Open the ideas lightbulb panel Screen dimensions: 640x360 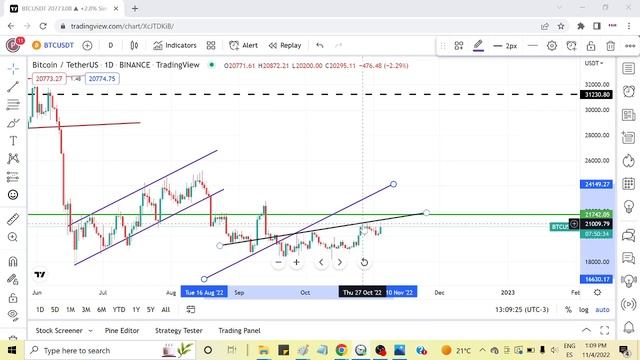coord(629,207)
